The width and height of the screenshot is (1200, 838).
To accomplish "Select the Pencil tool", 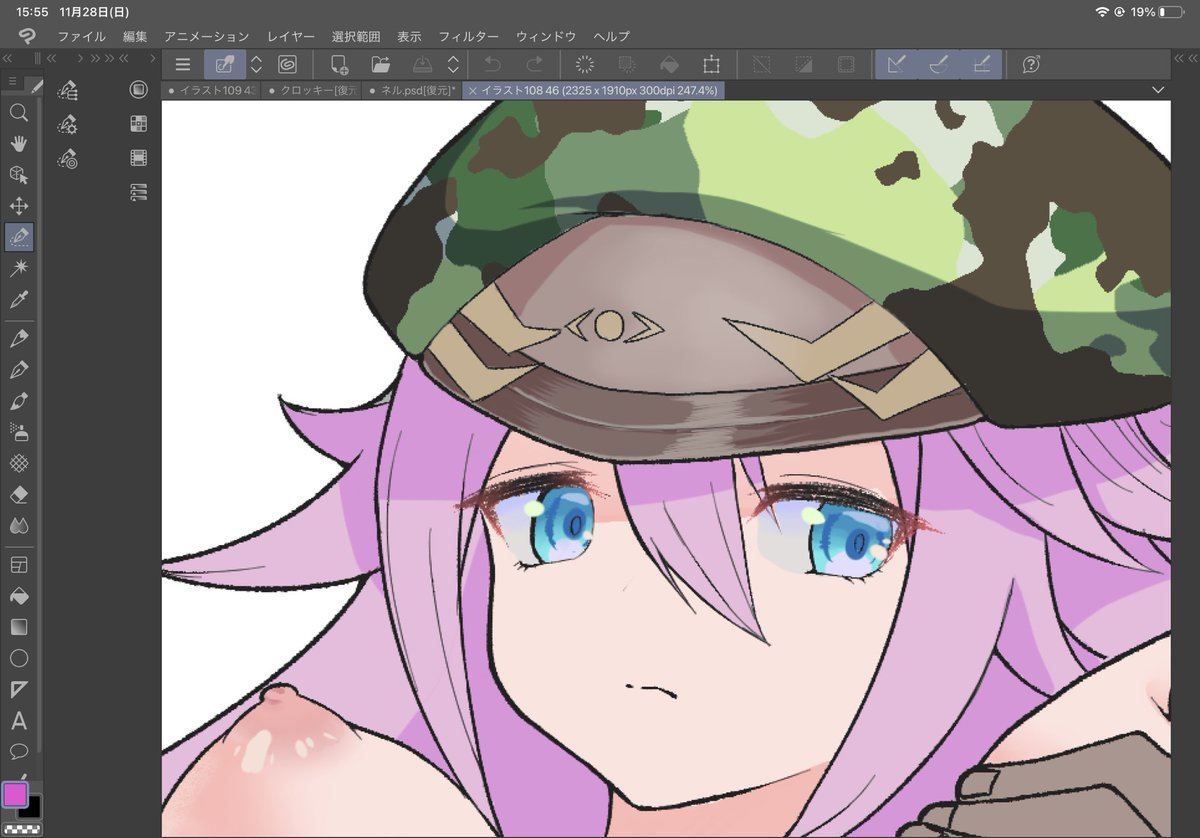I will click(19, 369).
